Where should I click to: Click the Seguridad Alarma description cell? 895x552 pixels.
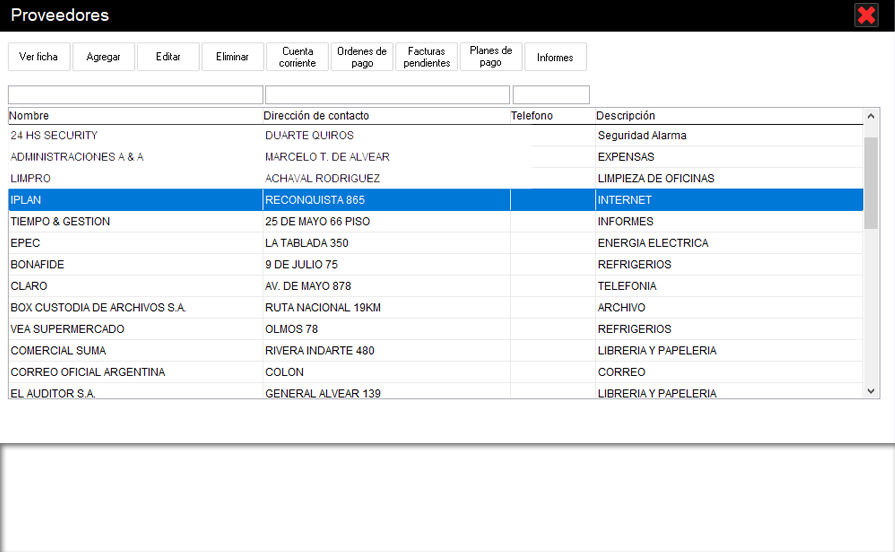[x=729, y=135]
